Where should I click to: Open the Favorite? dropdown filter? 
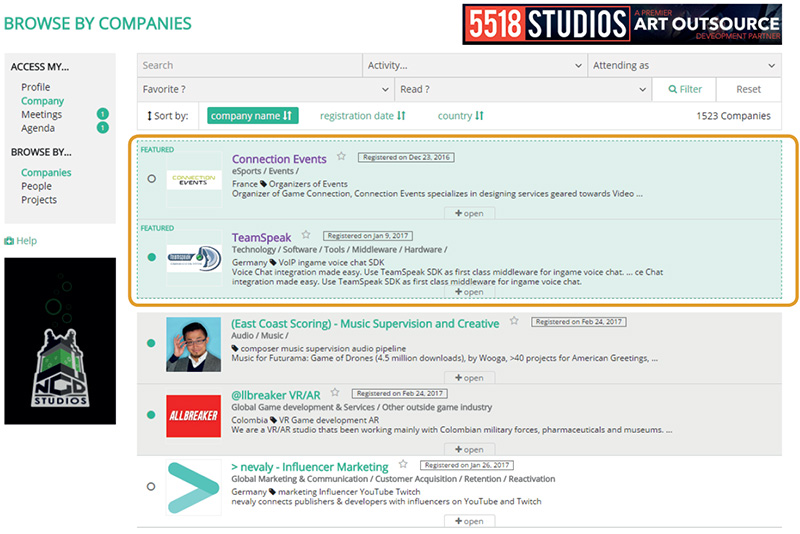[265, 89]
